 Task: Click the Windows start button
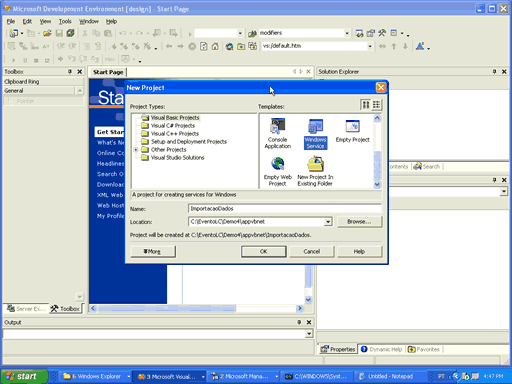pyautogui.click(x=24, y=376)
